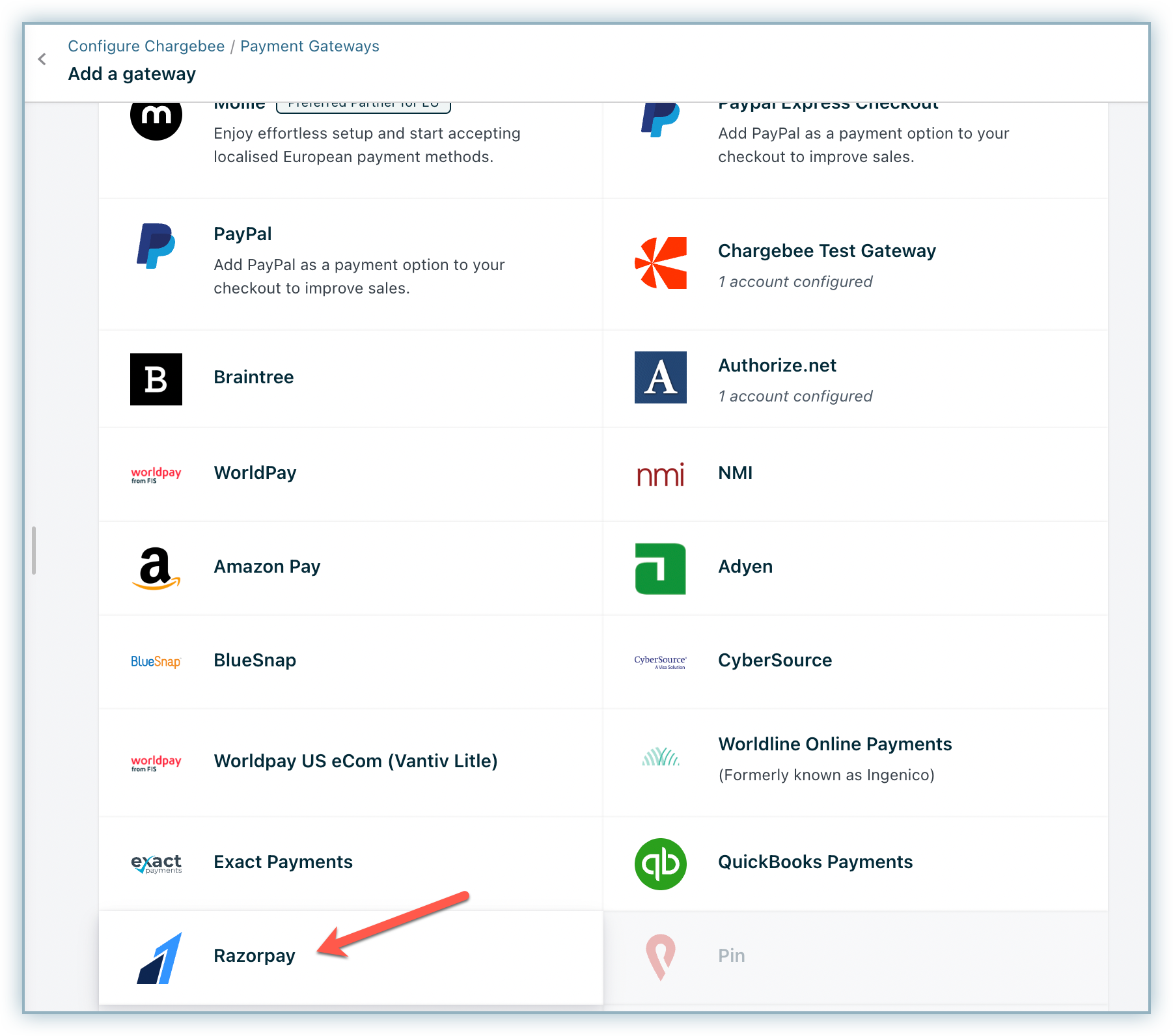The width and height of the screenshot is (1173, 1036).
Task: Click the Braintree black B logo
Action: 156,379
